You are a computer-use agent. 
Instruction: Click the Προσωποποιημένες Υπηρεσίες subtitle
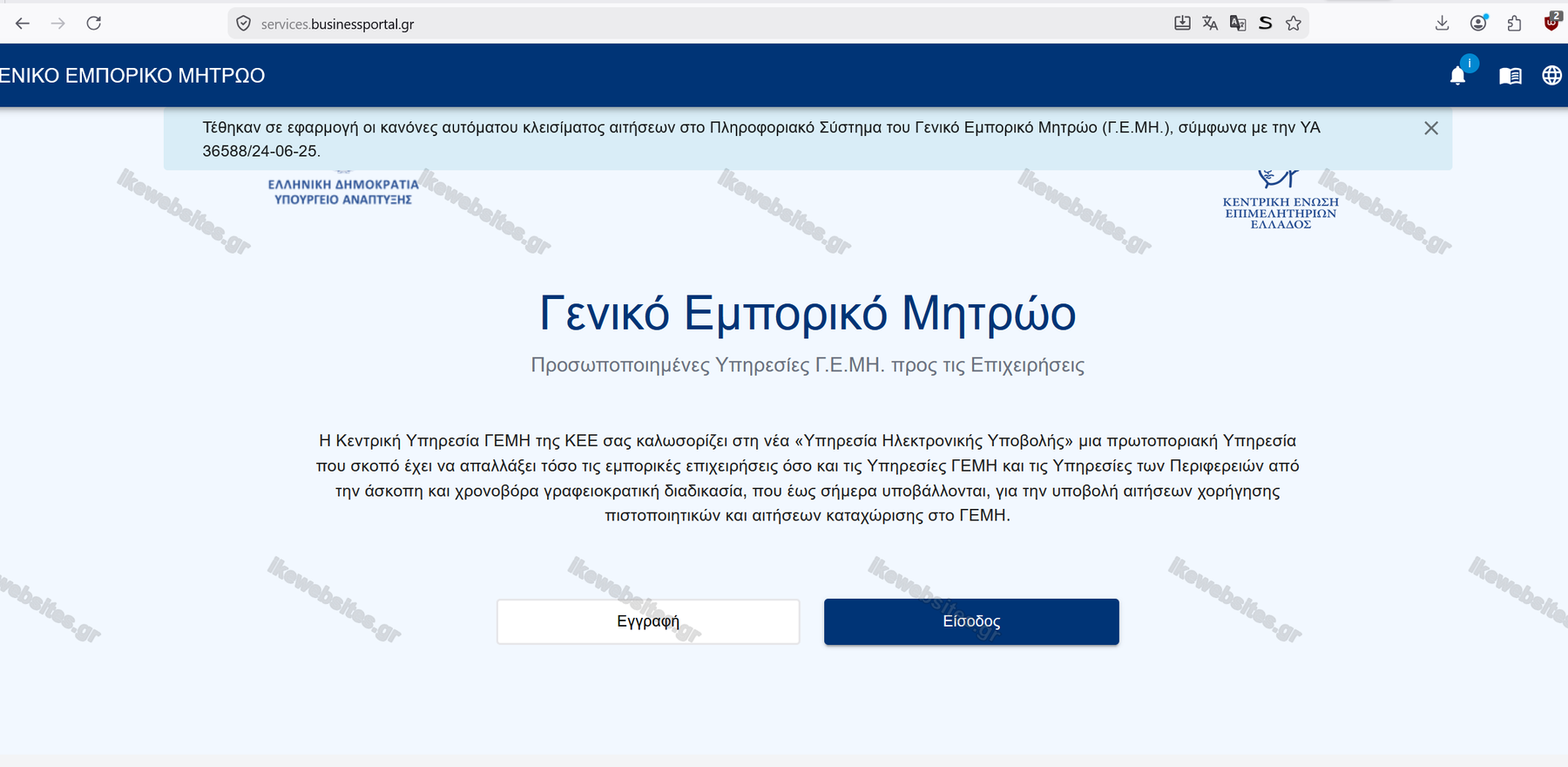pyautogui.click(x=808, y=365)
